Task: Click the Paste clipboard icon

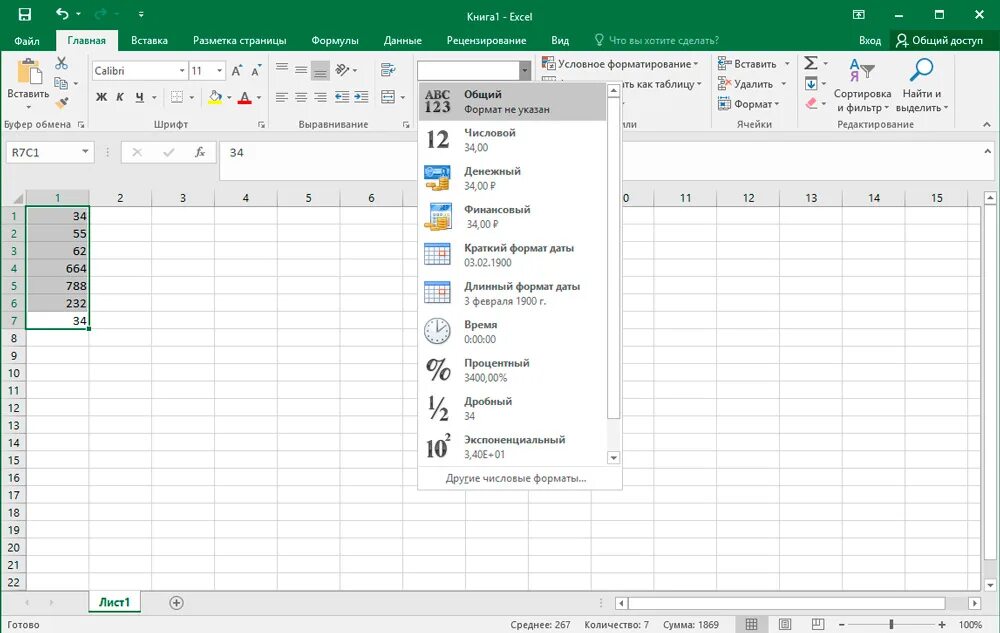Action: click(x=28, y=71)
